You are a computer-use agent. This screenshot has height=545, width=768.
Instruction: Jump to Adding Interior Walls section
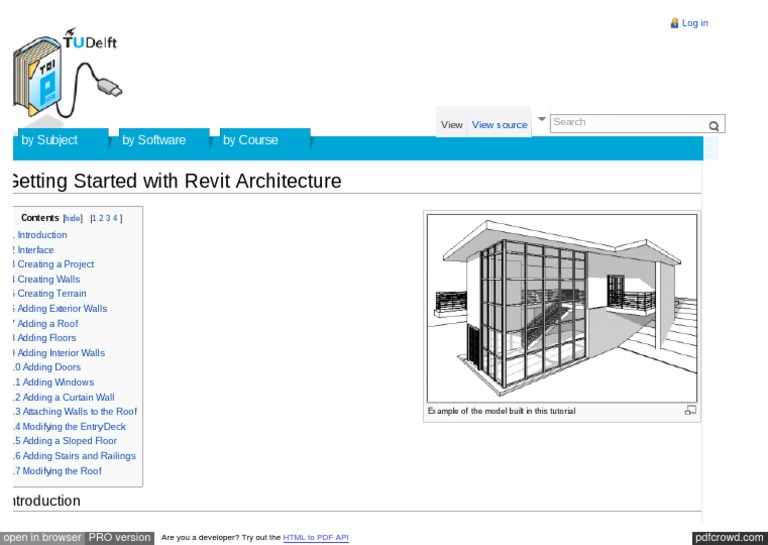click(61, 353)
